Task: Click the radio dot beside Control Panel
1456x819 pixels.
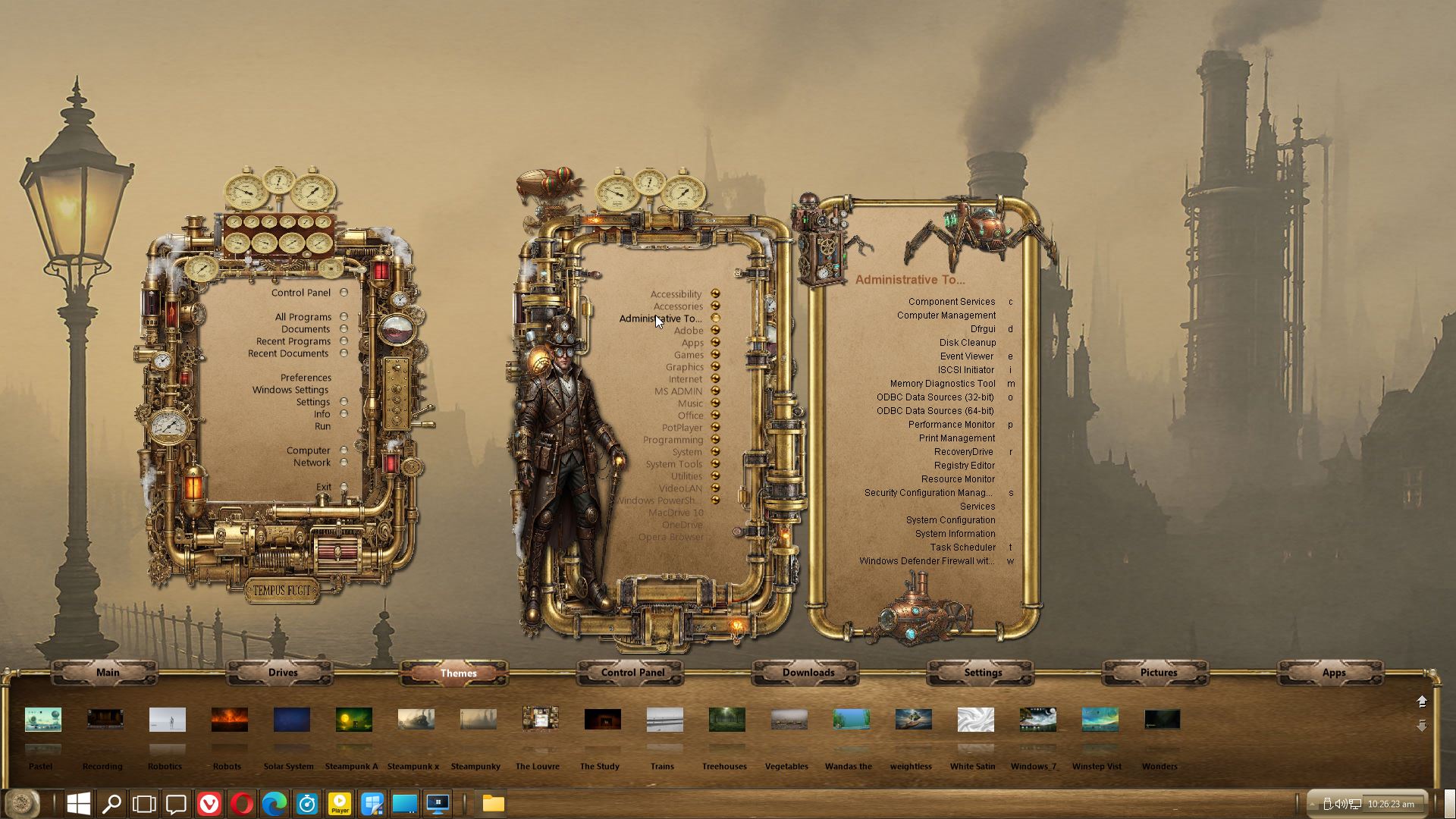Action: coord(344,293)
